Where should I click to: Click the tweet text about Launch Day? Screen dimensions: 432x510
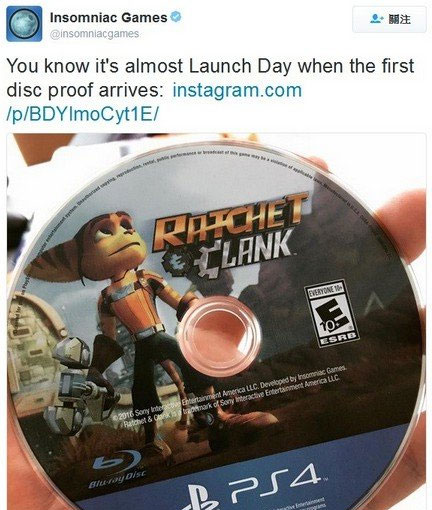pos(211,78)
